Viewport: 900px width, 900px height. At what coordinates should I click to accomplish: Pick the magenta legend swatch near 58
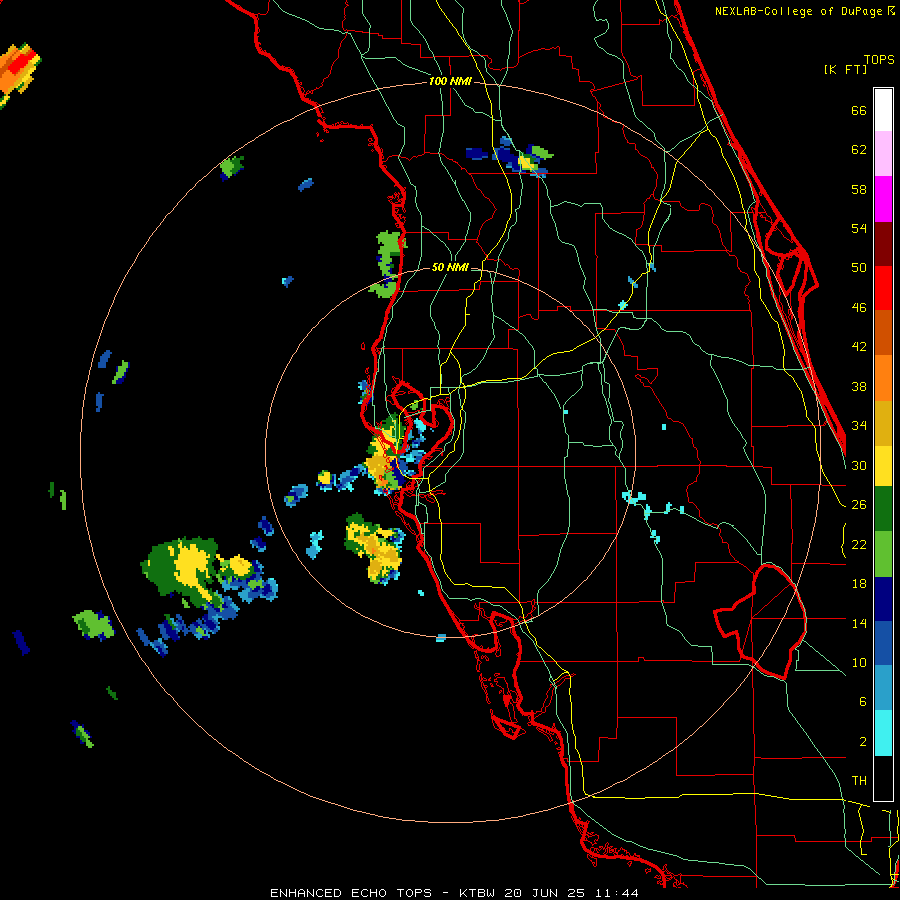pyautogui.click(x=883, y=199)
